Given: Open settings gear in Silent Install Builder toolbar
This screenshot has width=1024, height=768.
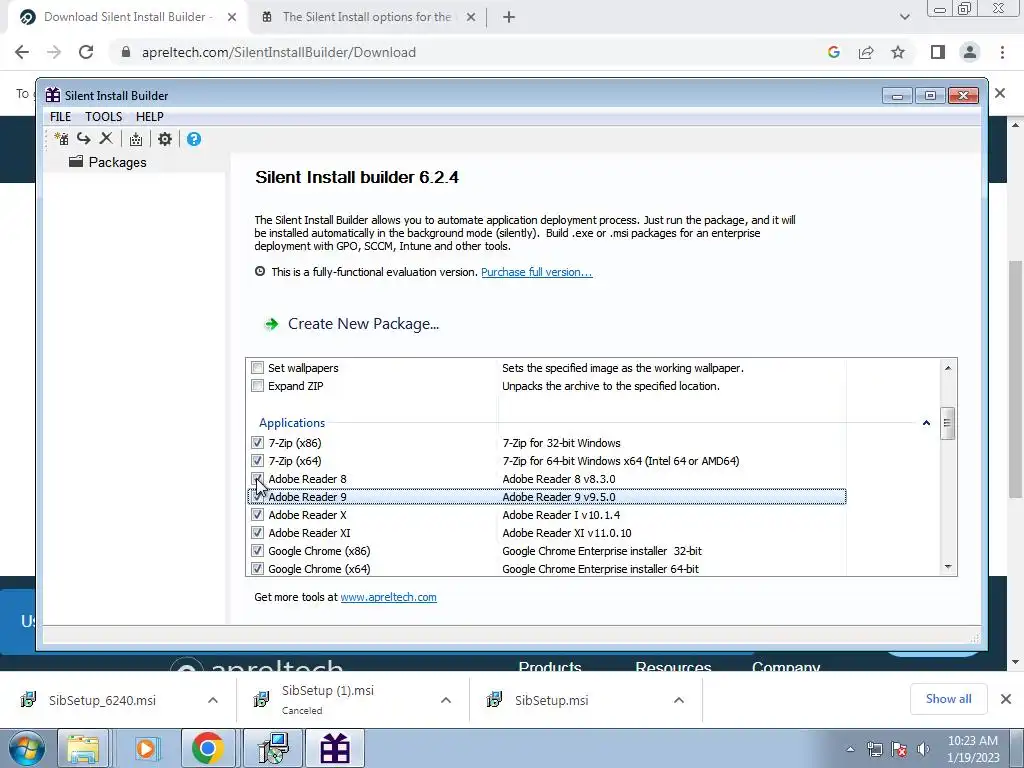Looking at the screenshot, I should pyautogui.click(x=165, y=138).
